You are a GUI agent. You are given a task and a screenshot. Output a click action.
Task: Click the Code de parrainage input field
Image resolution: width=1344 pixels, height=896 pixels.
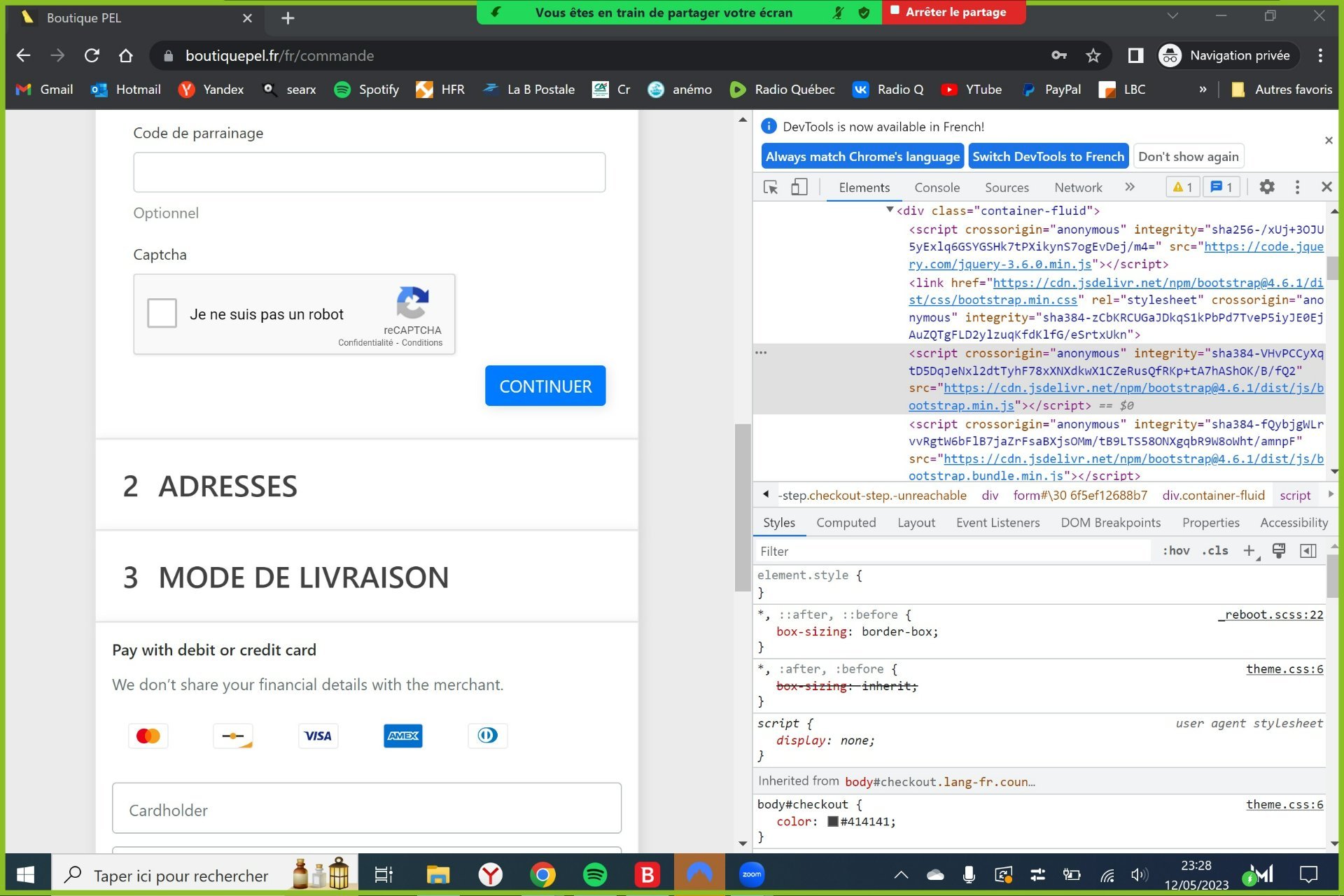(x=369, y=172)
